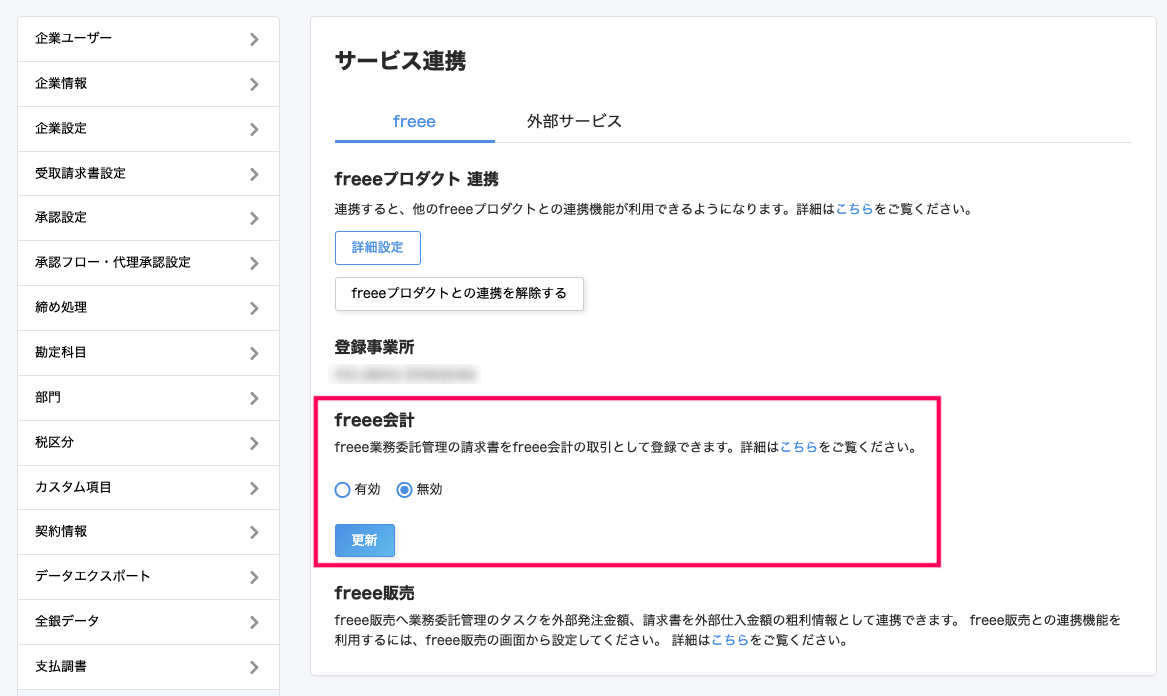
Task: Go to 支払調書 page
Action: pos(148,666)
